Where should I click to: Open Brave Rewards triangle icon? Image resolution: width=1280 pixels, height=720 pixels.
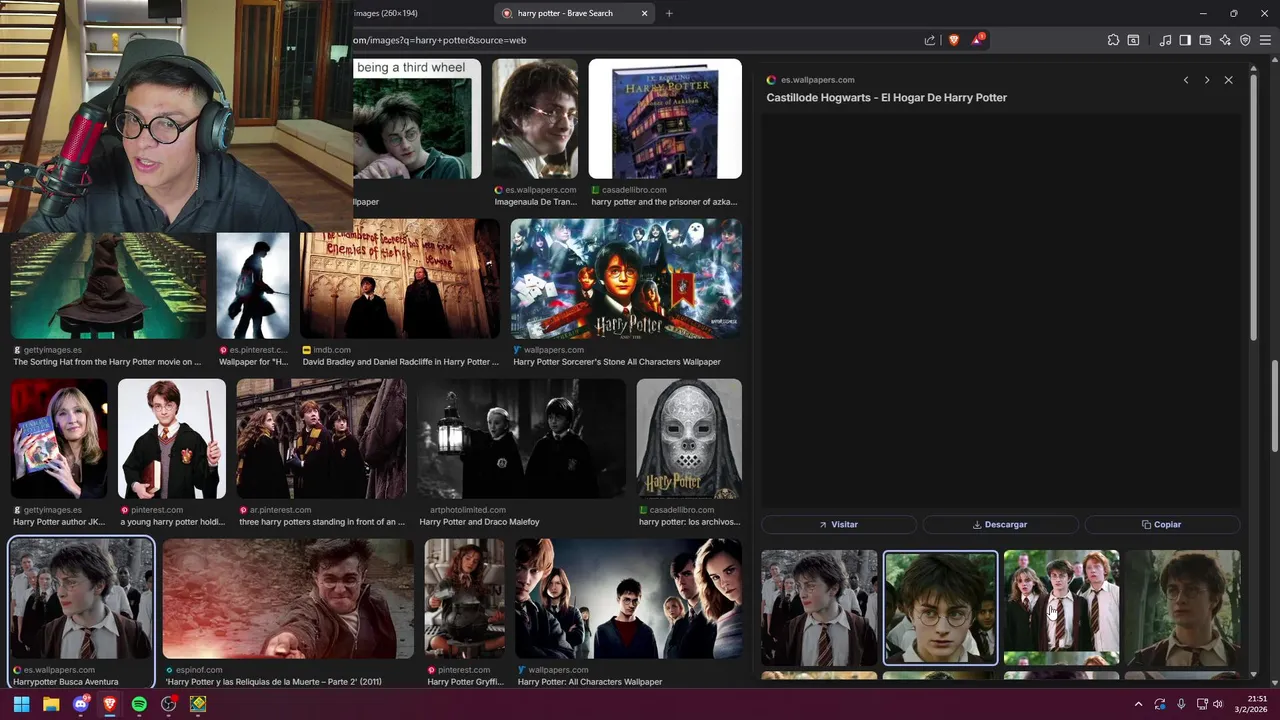978,40
